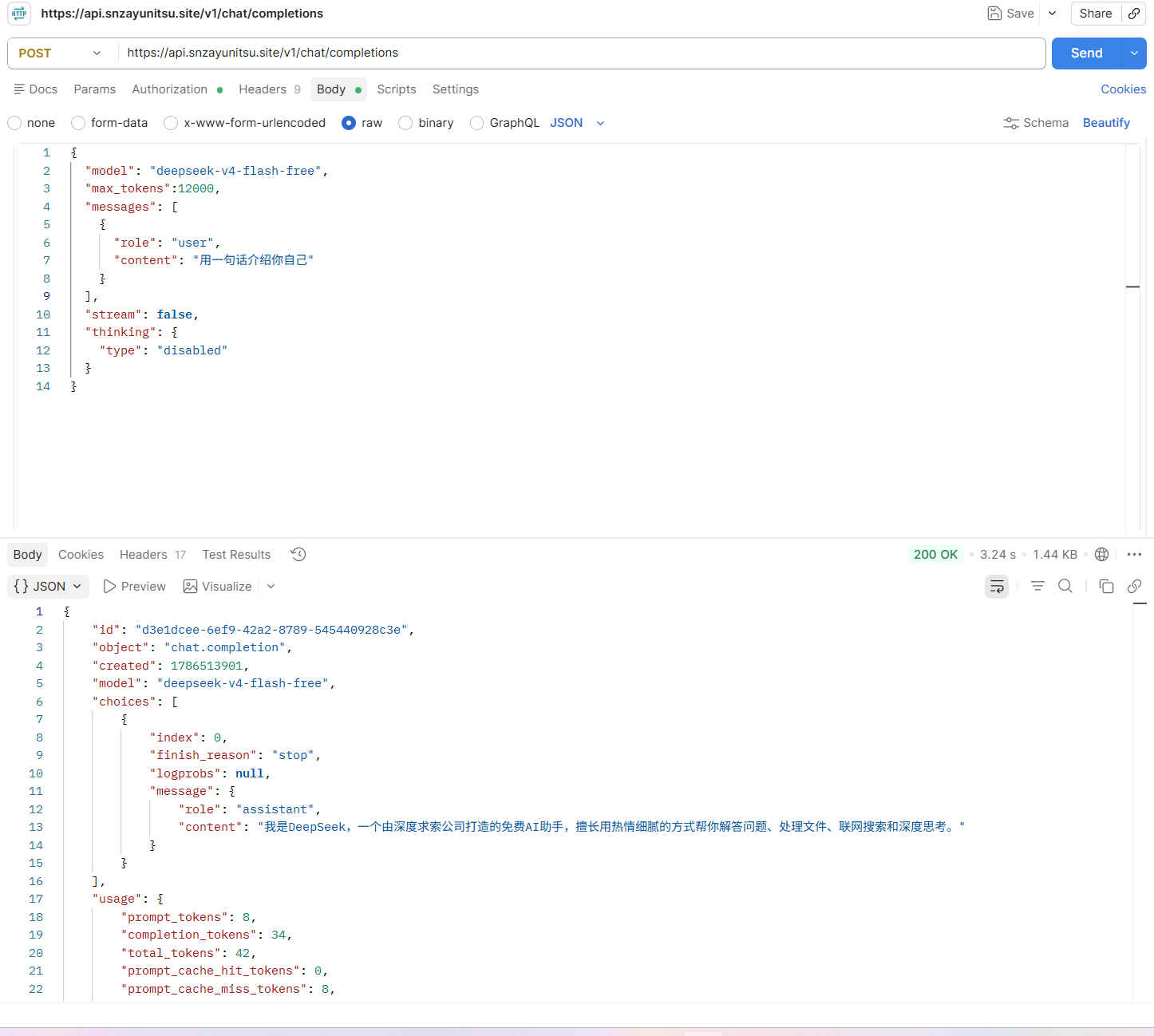Click the request editor scrollbar marker

(x=1132, y=287)
